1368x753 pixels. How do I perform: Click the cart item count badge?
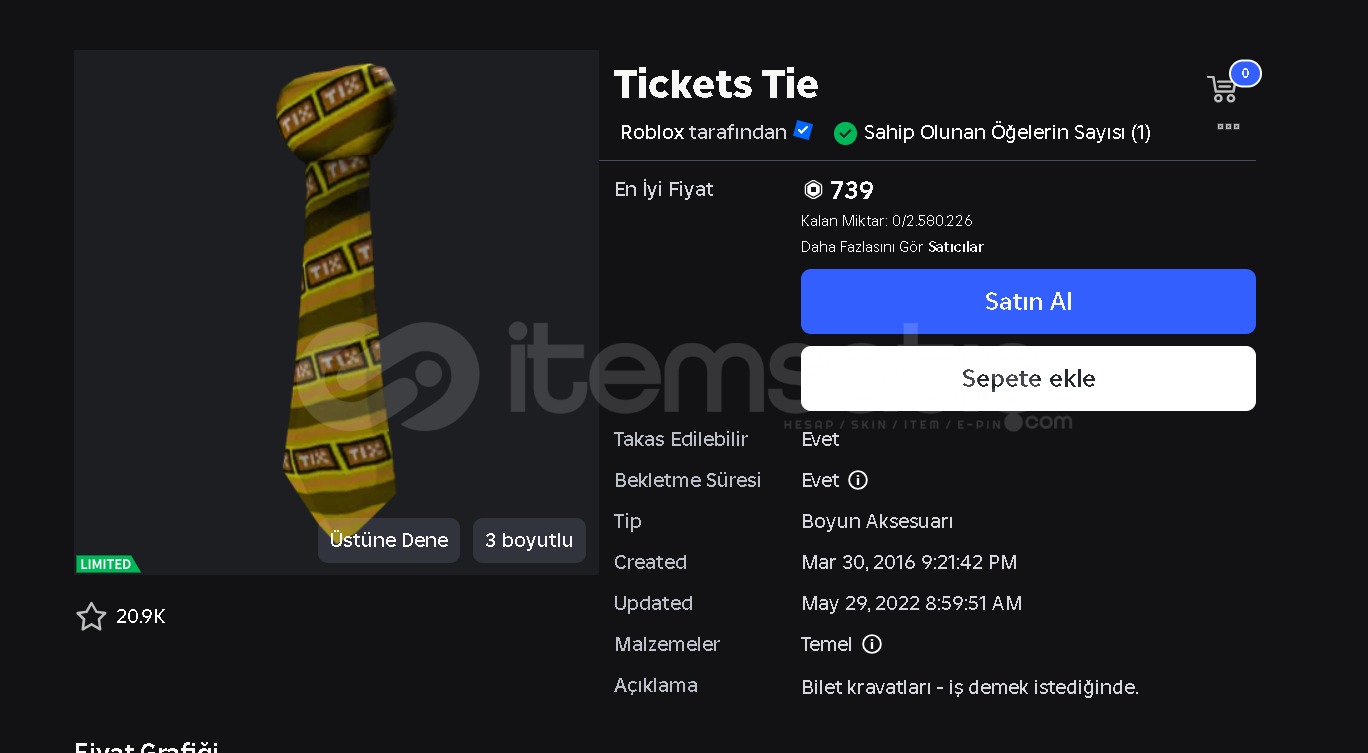(x=1245, y=73)
